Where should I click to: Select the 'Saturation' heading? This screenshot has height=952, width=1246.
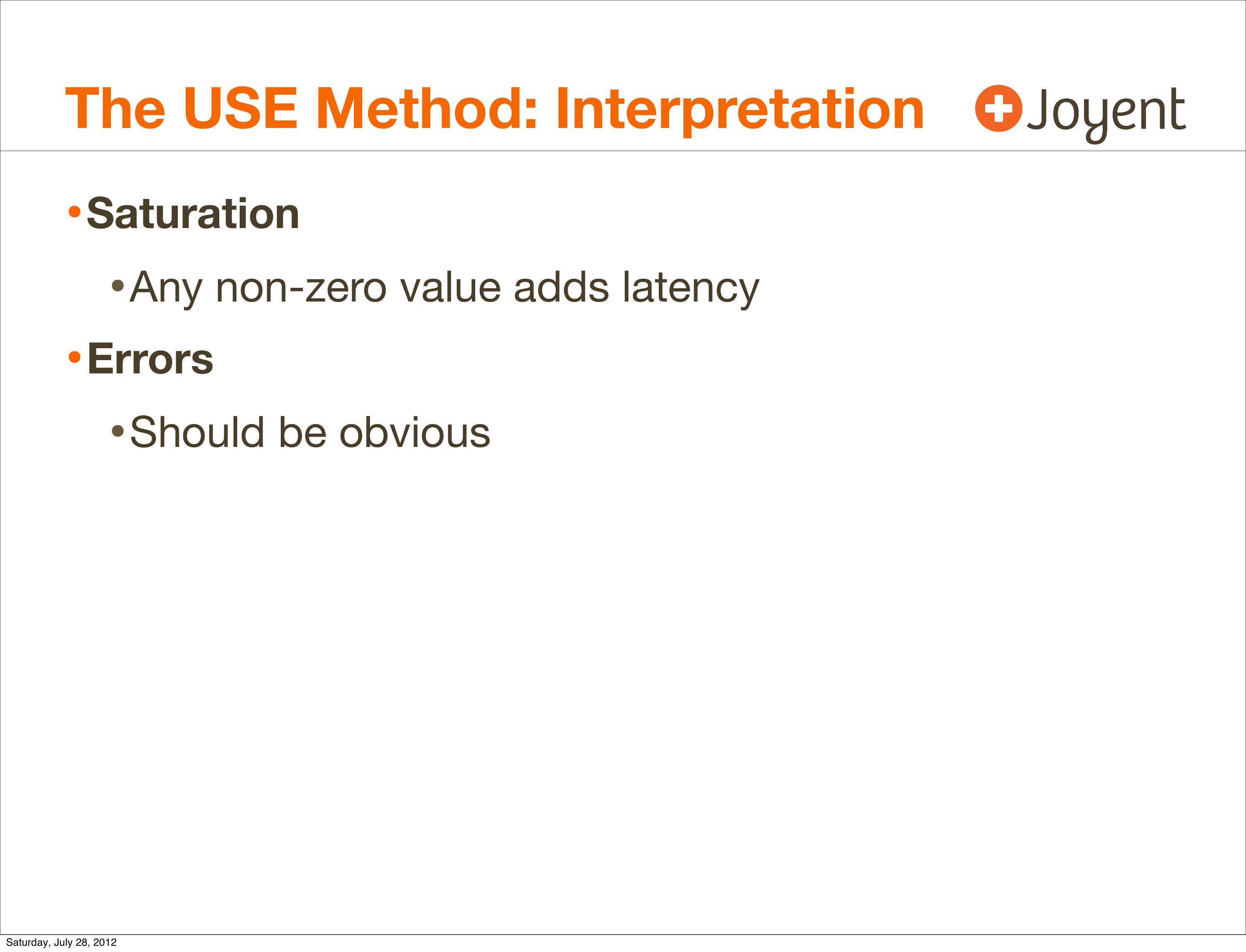coord(193,213)
